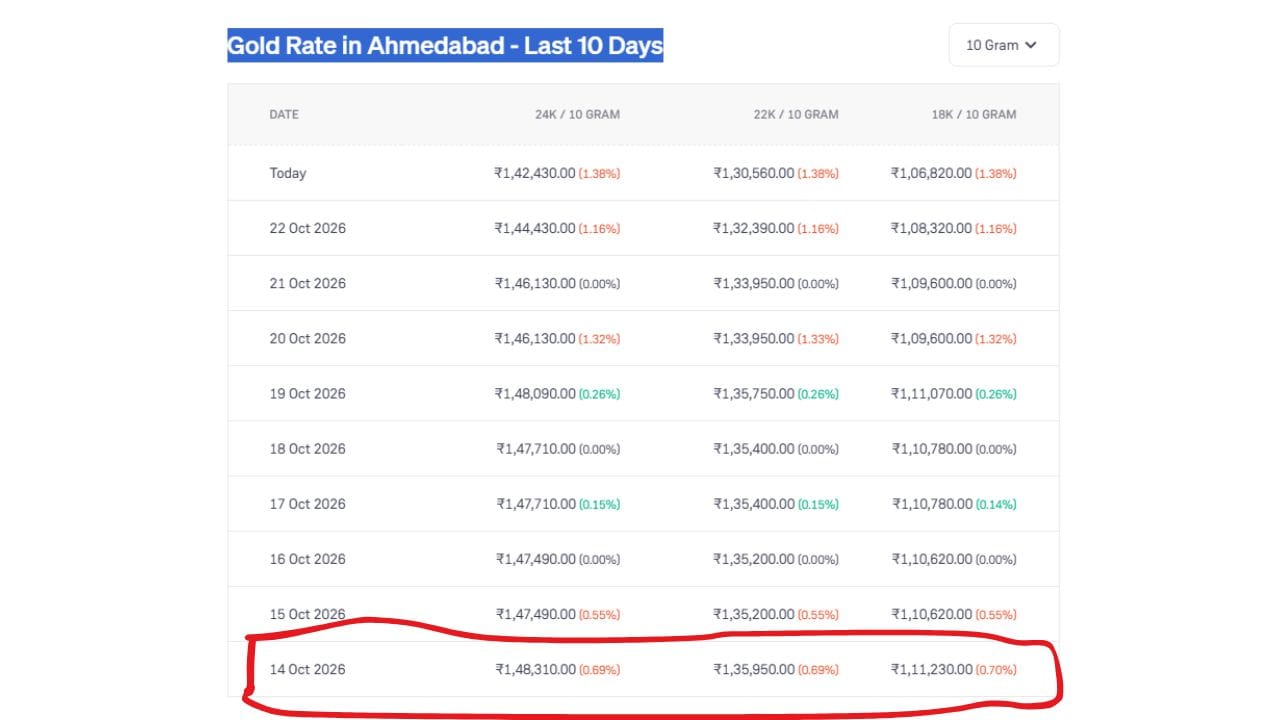Click the 24K price ₹1,47,490.00 on 15 Oct
Viewport: 1280px width, 720px height.
click(536, 614)
